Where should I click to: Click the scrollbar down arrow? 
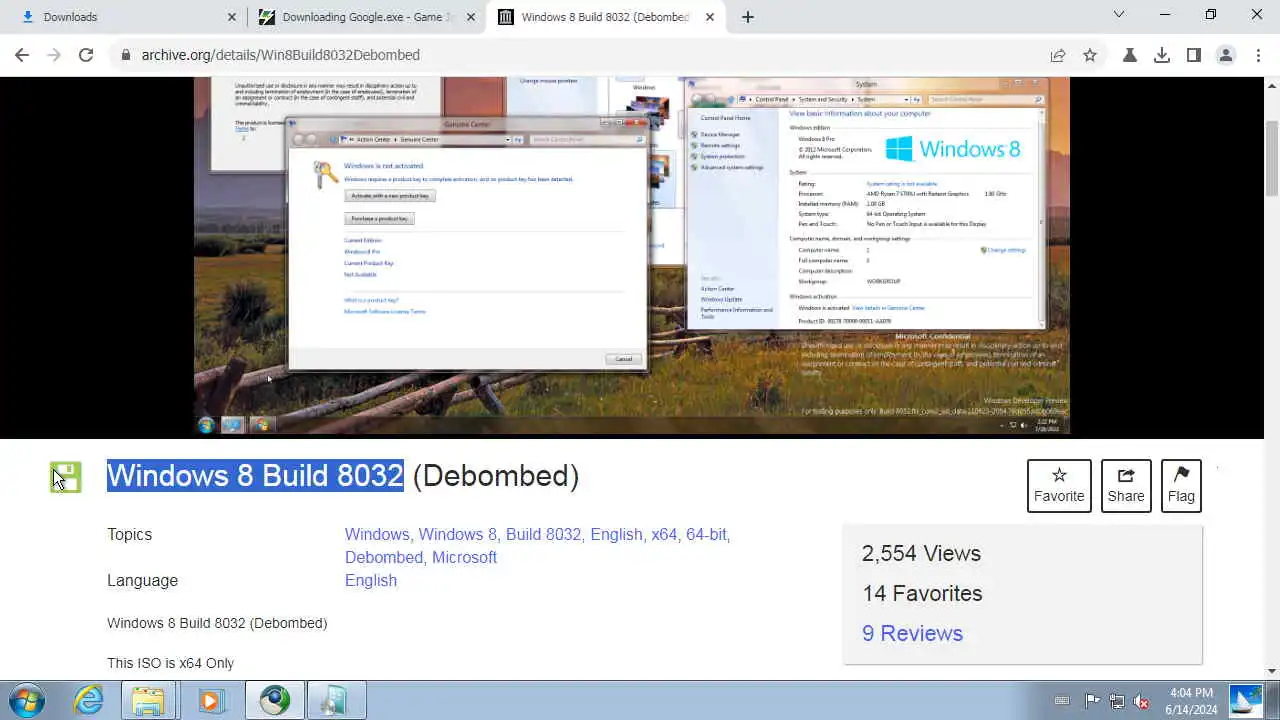coord(1272,671)
